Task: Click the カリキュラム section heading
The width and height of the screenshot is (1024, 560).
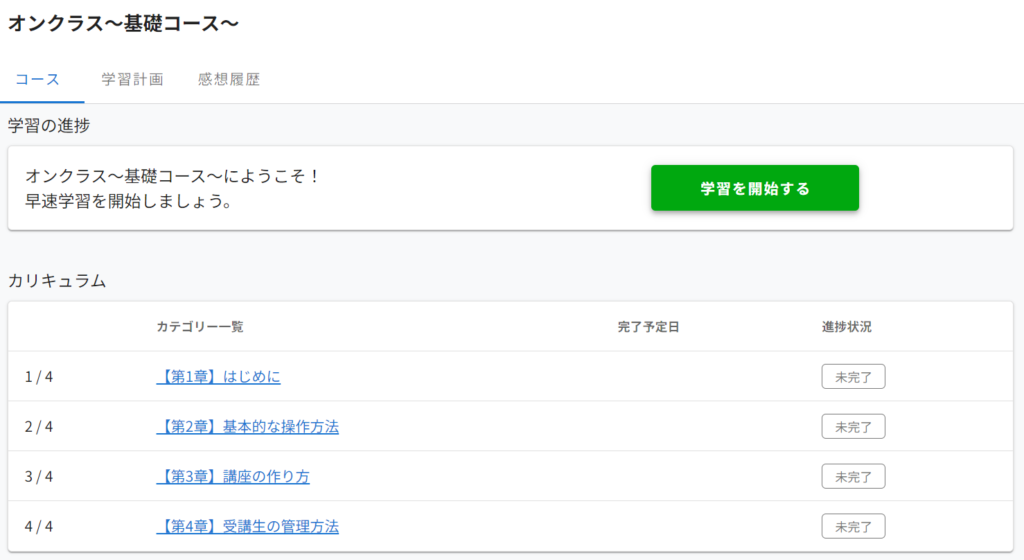Action: click(x=56, y=281)
